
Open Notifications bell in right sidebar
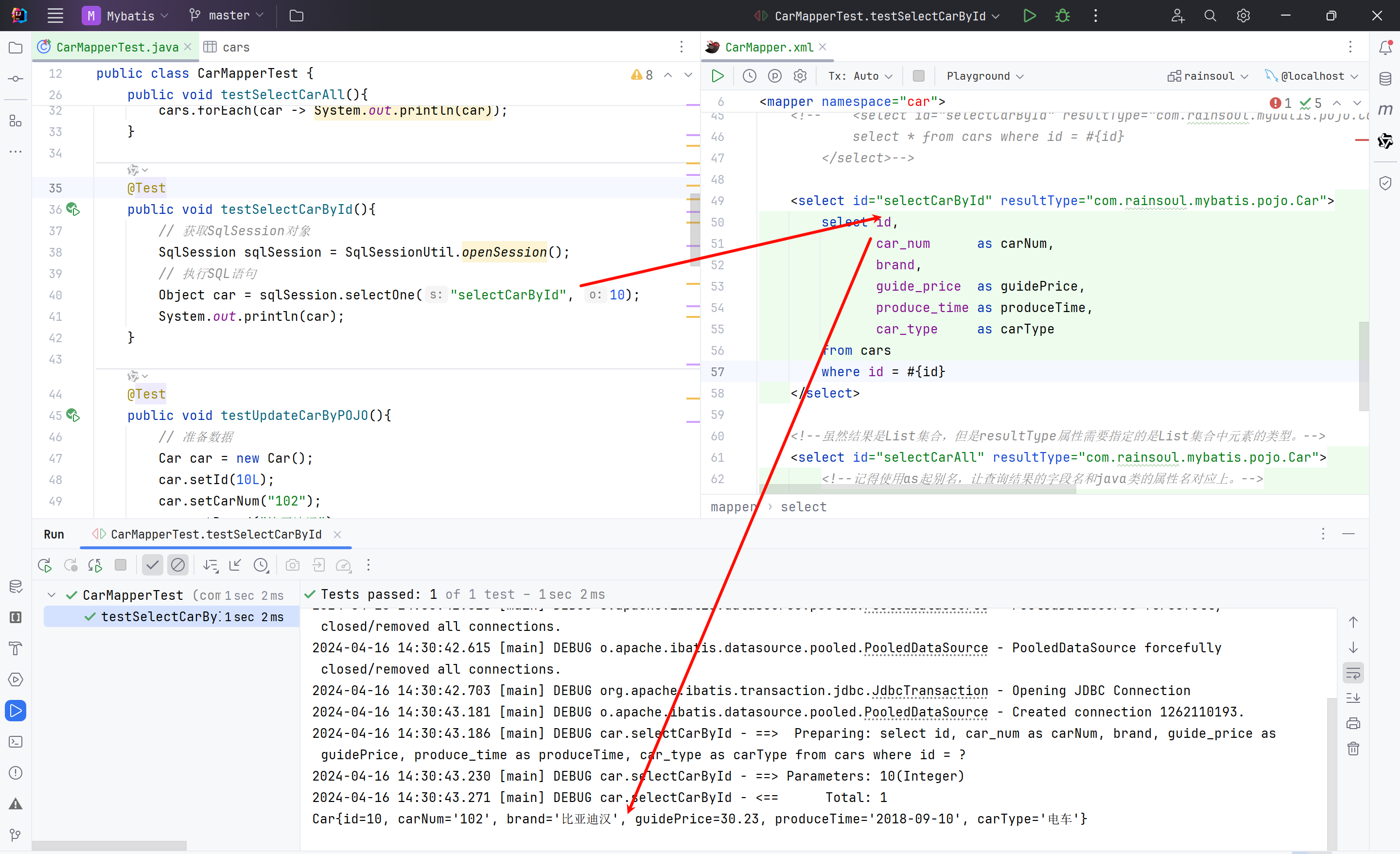coord(1385,47)
